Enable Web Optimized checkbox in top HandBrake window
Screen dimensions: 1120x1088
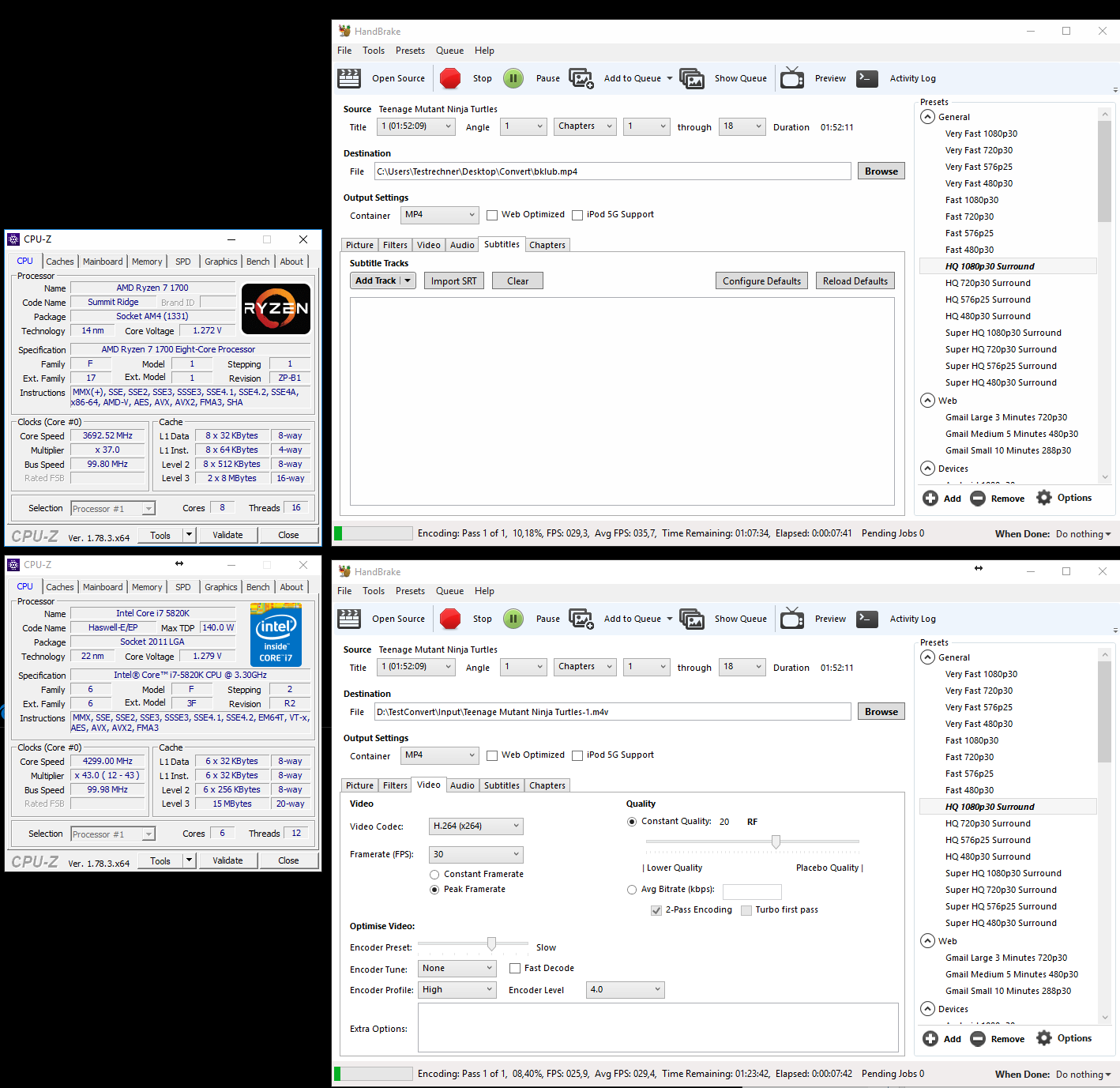click(x=492, y=215)
